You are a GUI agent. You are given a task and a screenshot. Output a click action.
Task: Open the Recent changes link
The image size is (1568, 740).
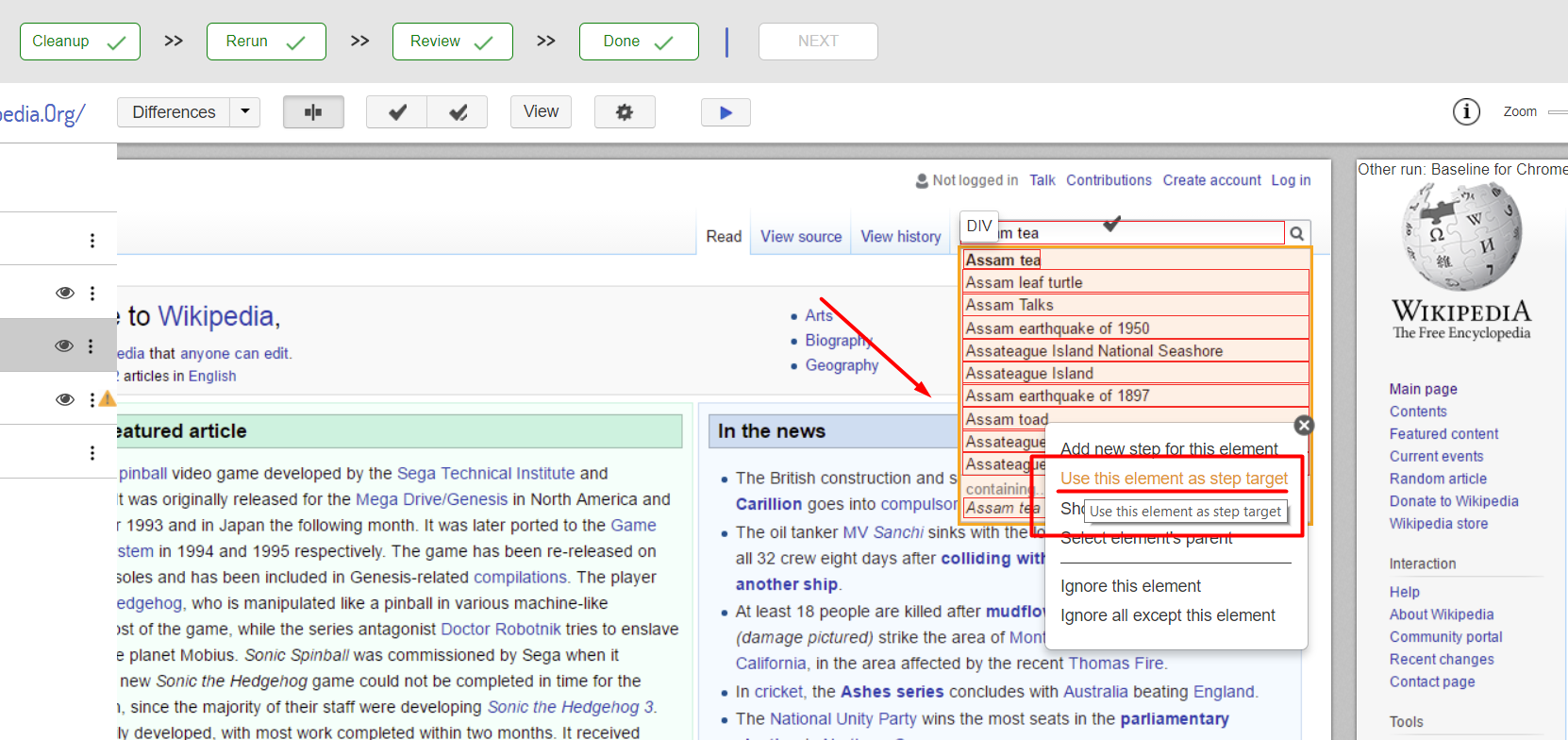pos(1442,660)
